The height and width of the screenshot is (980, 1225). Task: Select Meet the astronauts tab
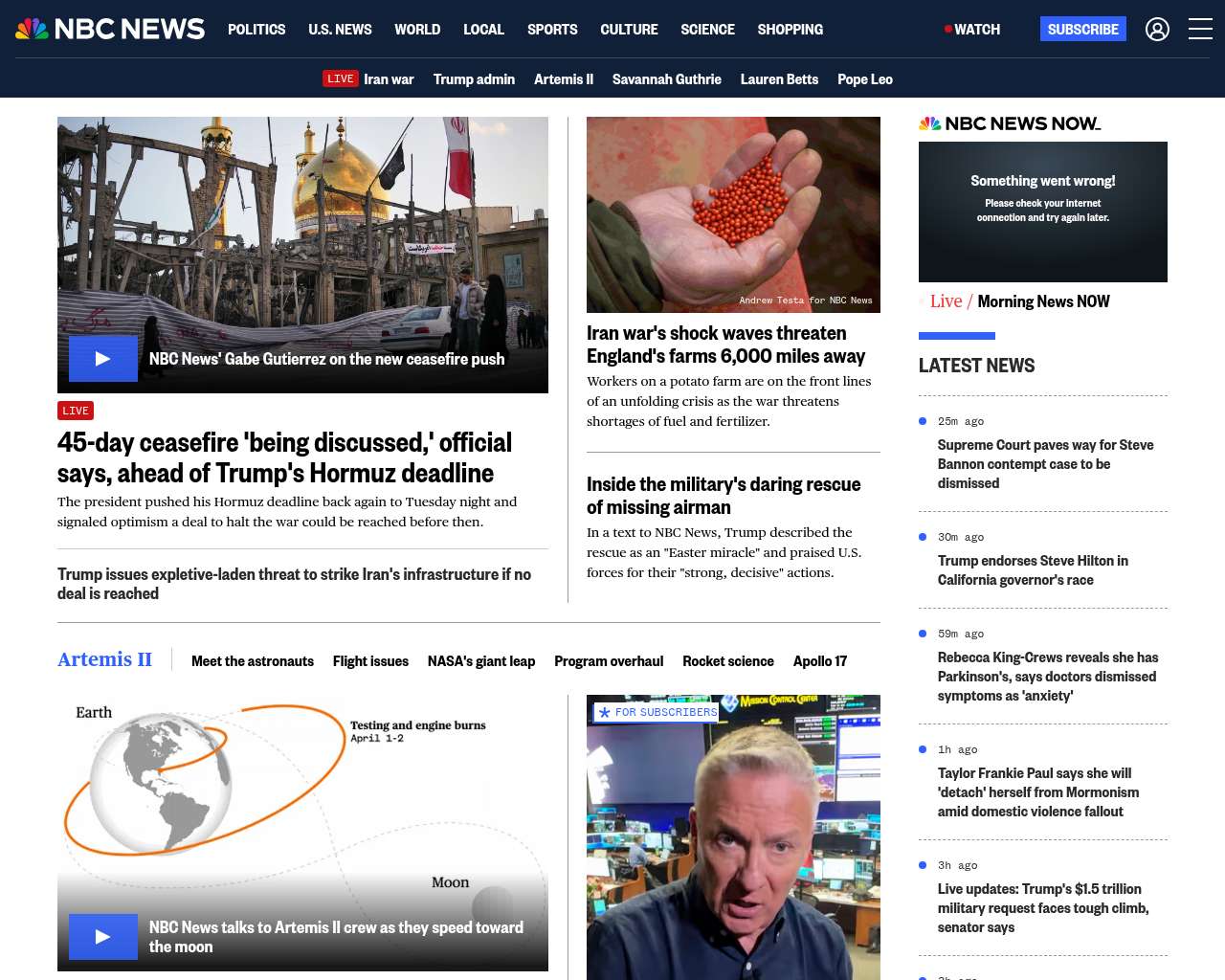click(253, 661)
